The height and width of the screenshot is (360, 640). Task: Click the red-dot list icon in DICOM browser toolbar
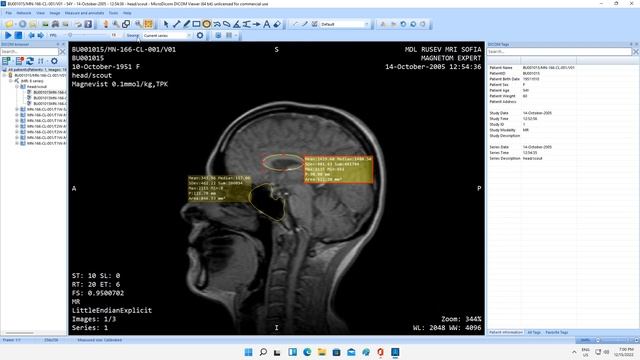coord(19,61)
